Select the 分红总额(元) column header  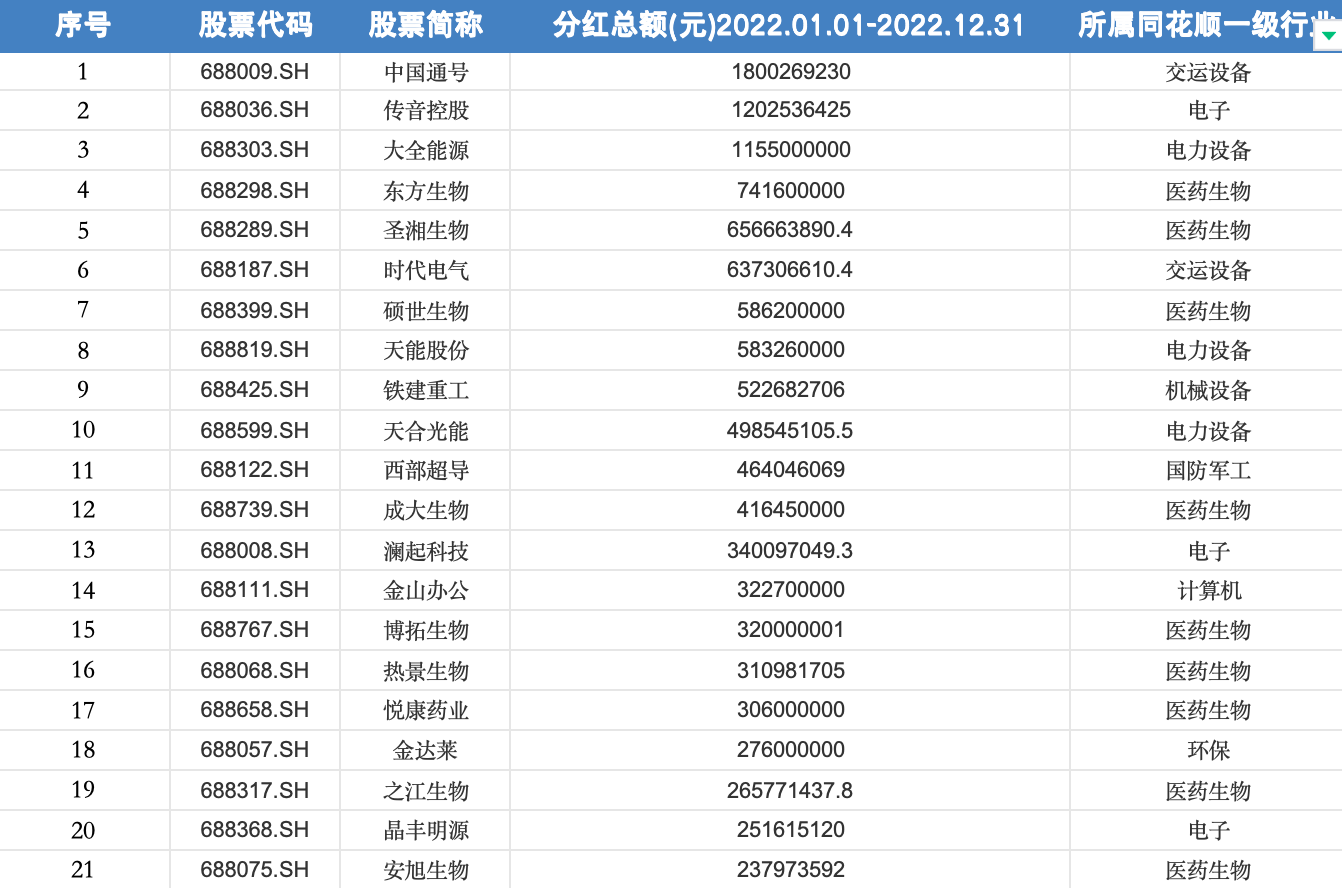click(790, 26)
